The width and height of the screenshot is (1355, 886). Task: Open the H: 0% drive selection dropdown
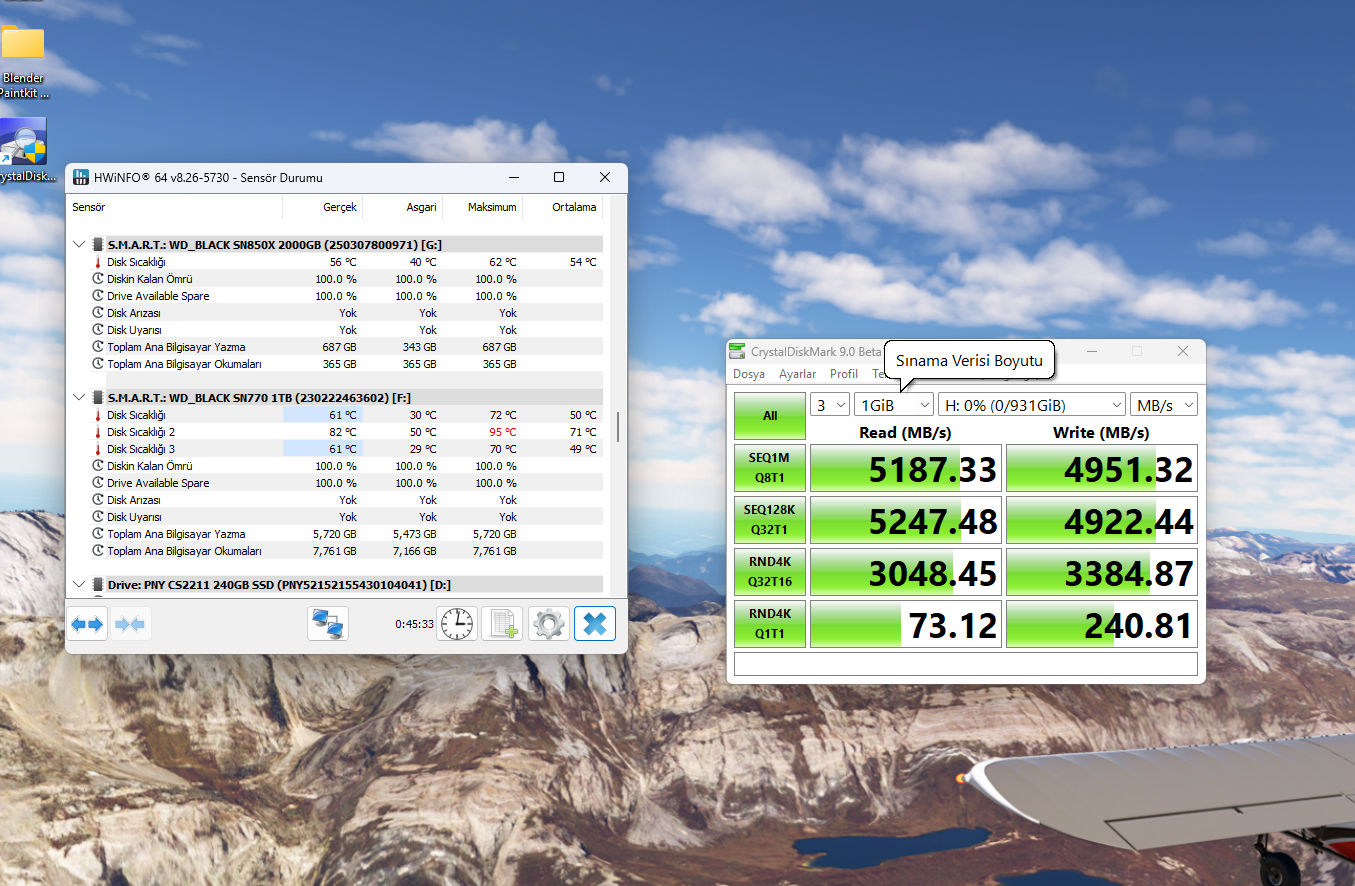pos(1031,405)
